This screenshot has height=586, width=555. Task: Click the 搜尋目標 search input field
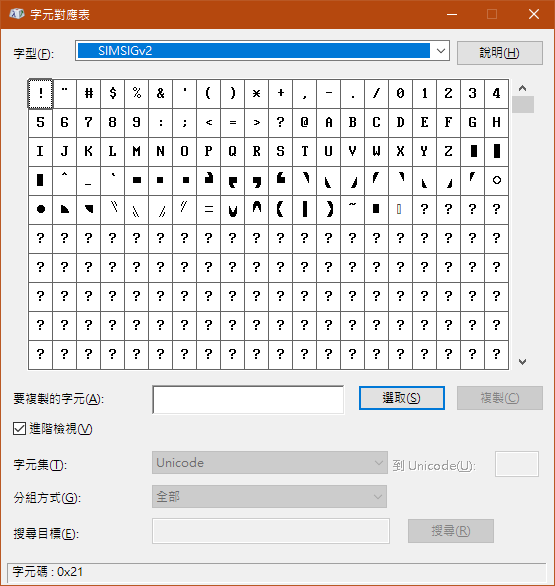pos(271,531)
